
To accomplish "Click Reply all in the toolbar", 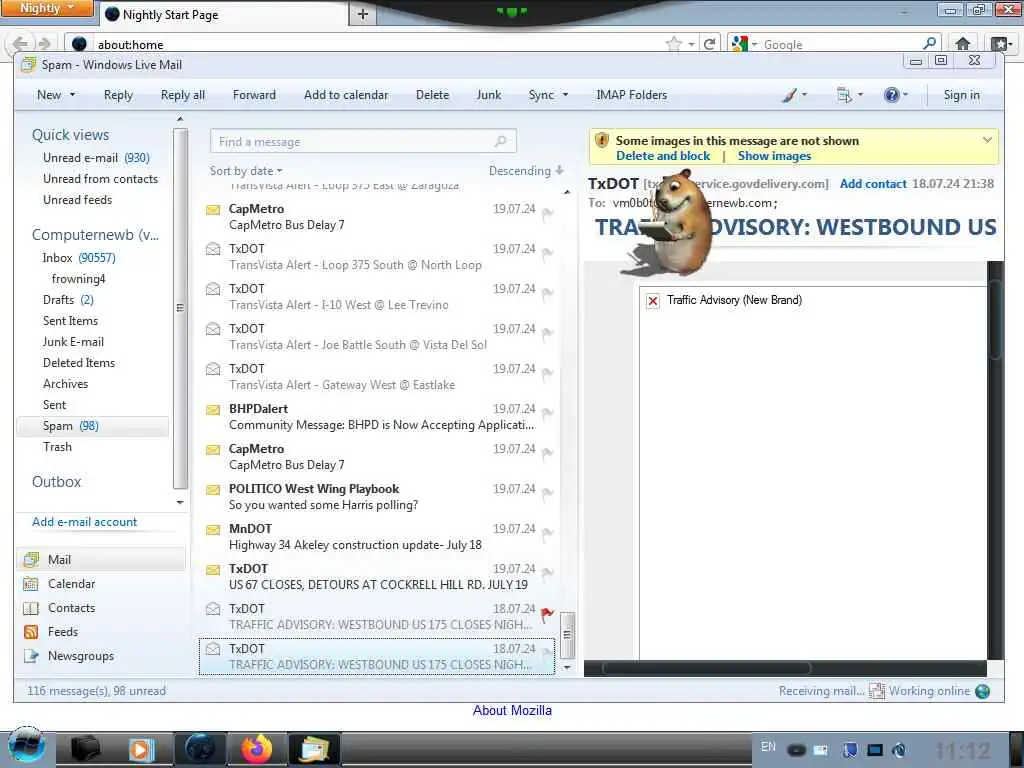I will 183,95.
